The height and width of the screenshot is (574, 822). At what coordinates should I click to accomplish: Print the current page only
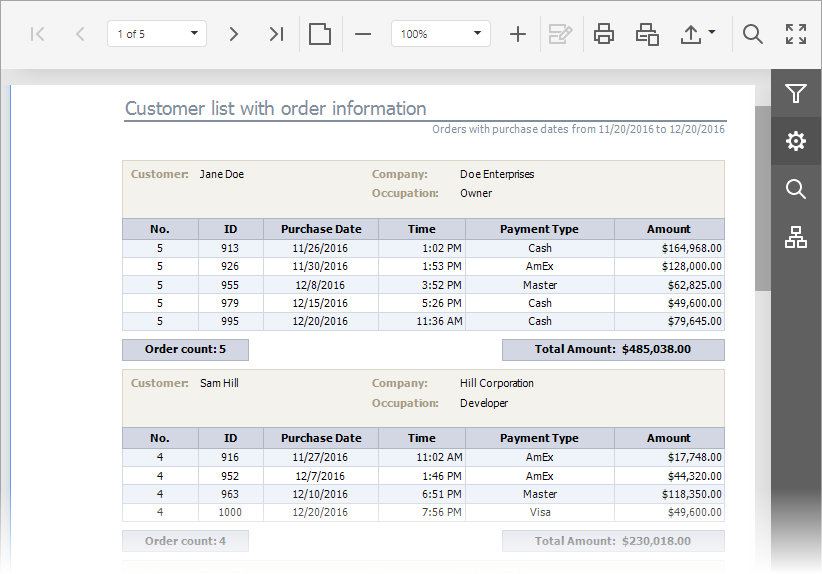pyautogui.click(x=647, y=34)
